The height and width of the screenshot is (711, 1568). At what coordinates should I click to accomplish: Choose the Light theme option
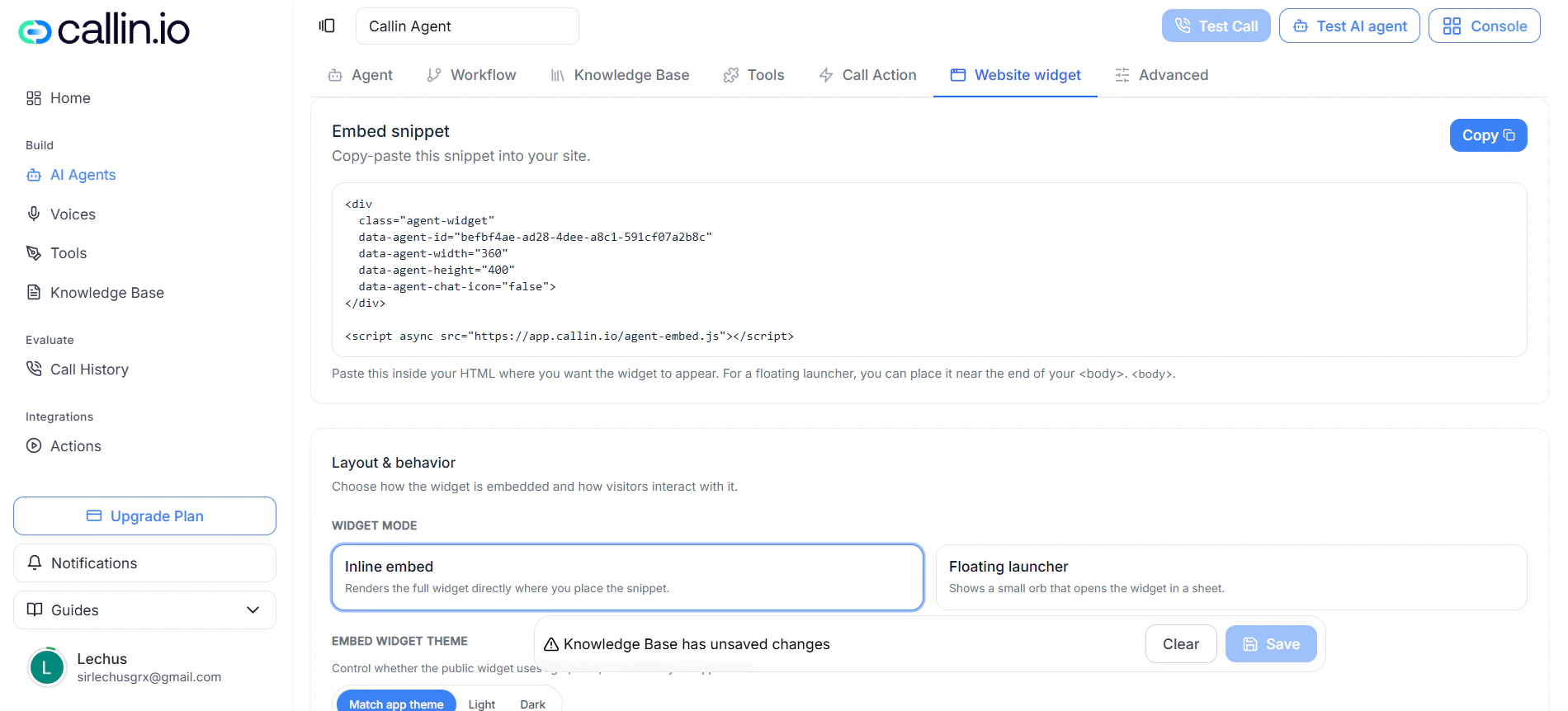point(482,704)
